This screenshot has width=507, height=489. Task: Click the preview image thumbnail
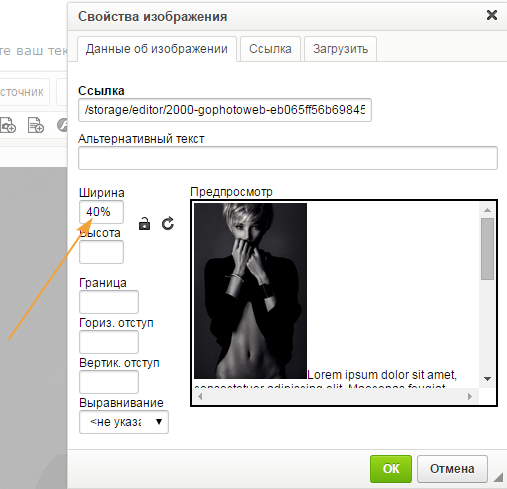pos(250,291)
